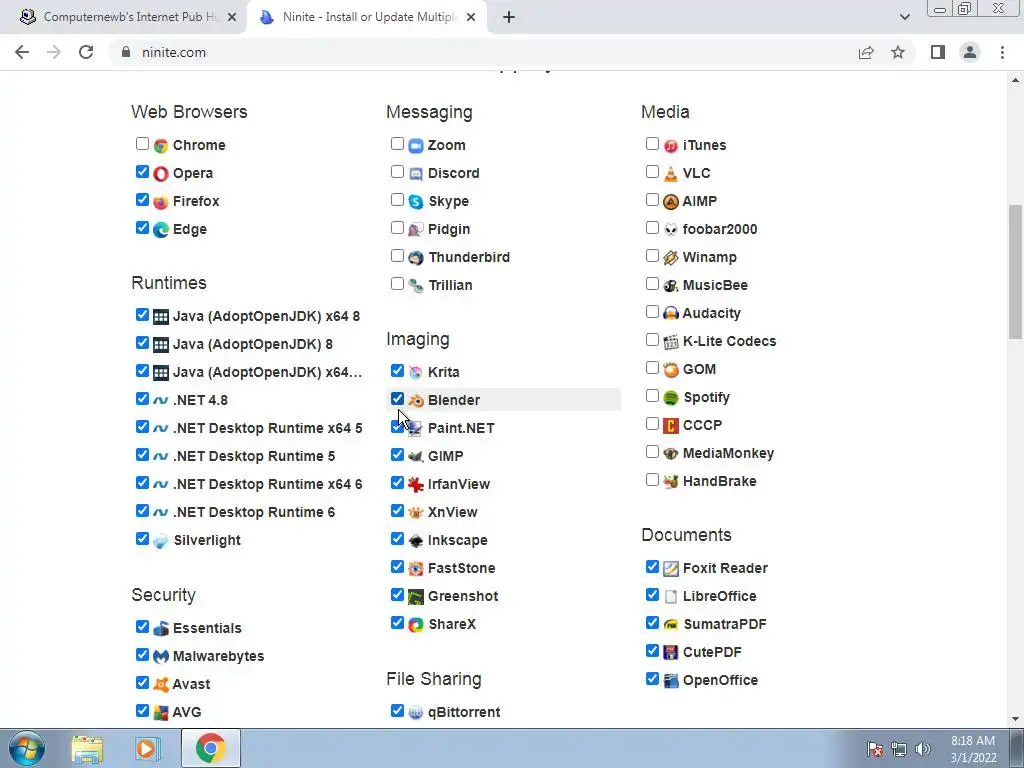The width and height of the screenshot is (1024, 768).
Task: Click the Edge logo icon
Action: coord(161,230)
